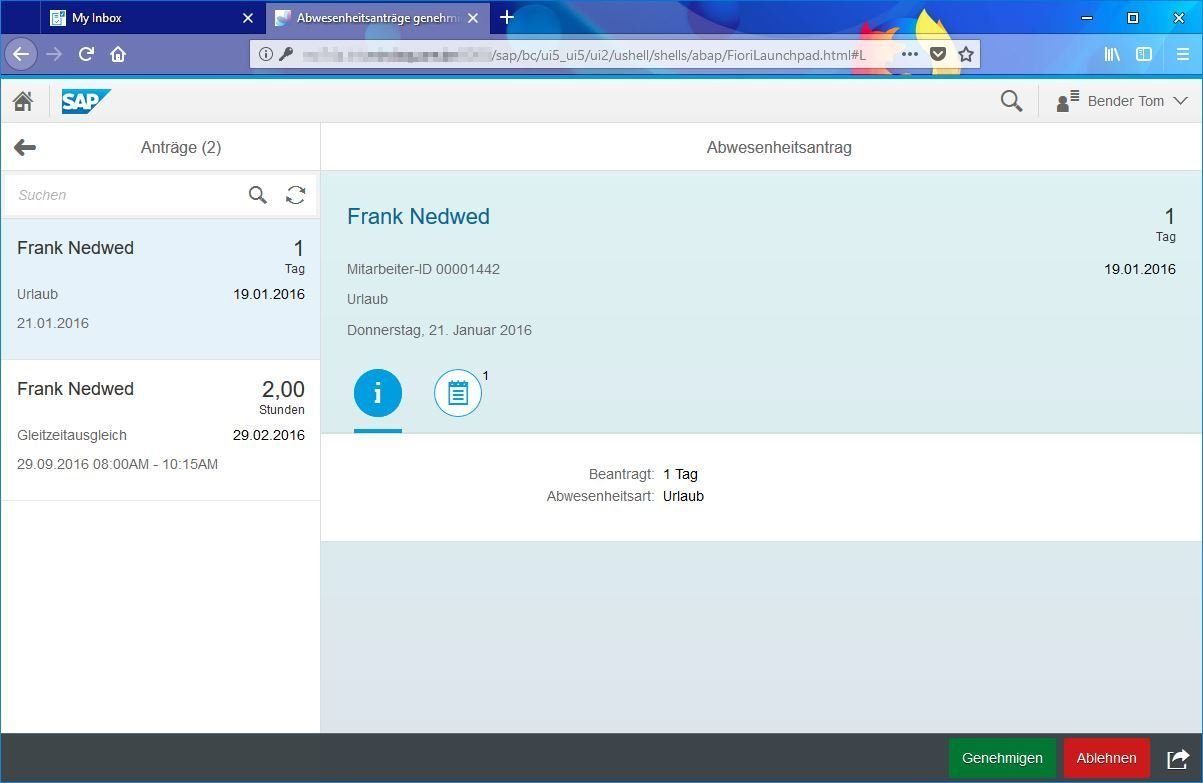This screenshot has width=1203, height=783.
Task: Refresh the Anträge list
Action: (295, 195)
